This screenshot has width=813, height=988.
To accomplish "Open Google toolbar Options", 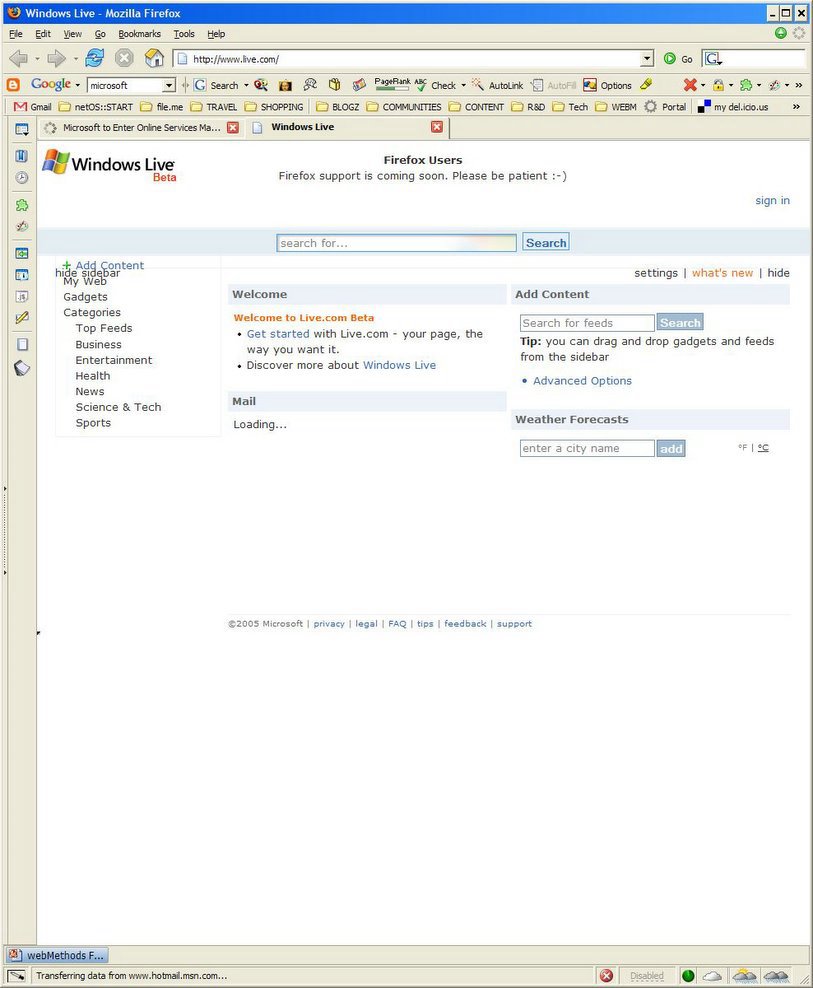I will [x=608, y=85].
